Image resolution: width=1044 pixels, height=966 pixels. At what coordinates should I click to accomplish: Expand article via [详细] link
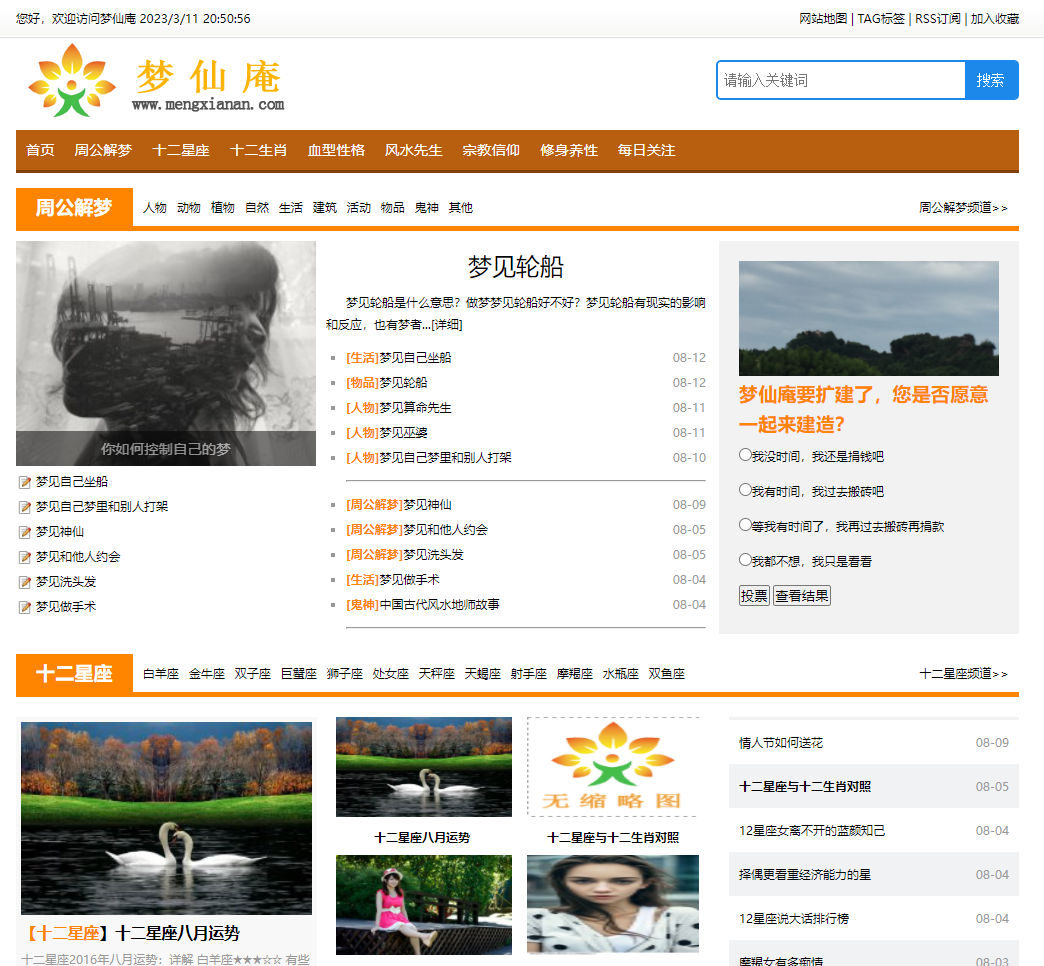click(447, 325)
